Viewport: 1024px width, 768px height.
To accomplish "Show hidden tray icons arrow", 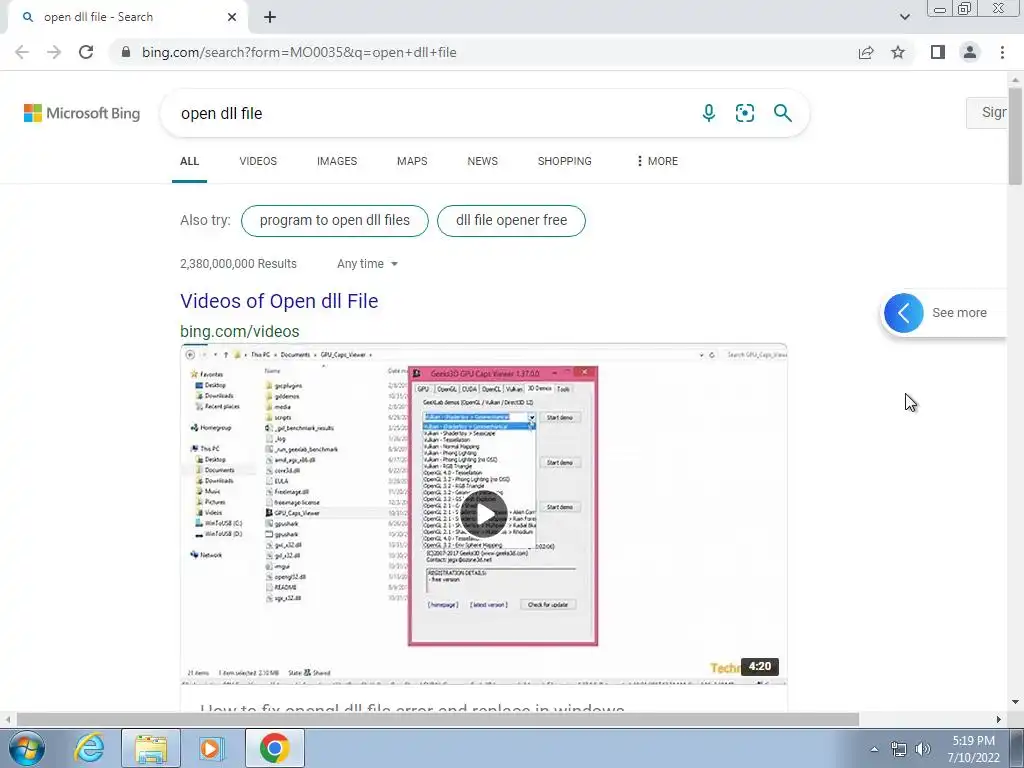I will click(874, 749).
